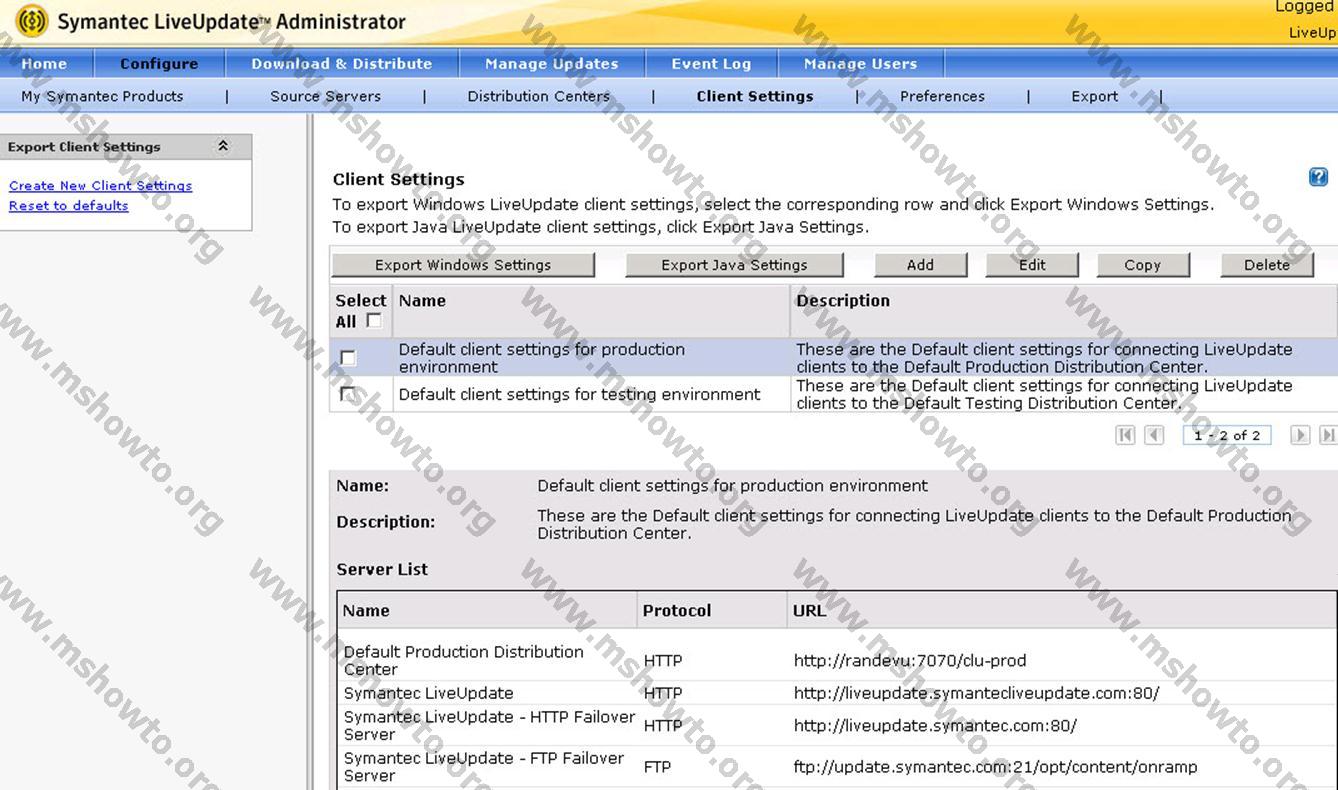Image resolution: width=1338 pixels, height=790 pixels.
Task: Click Export Windows Settings button
Action: pyautogui.click(x=463, y=265)
